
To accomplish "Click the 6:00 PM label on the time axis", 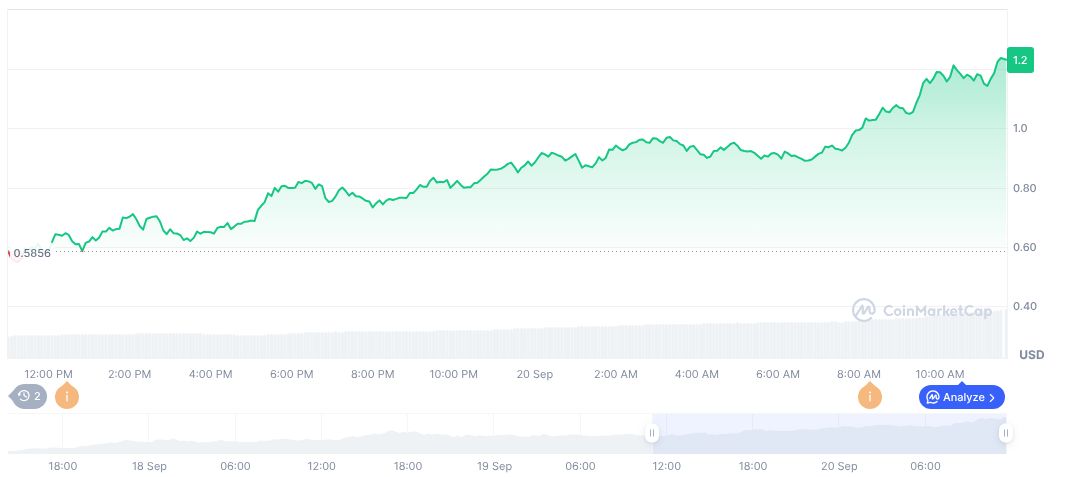I will pos(292,374).
